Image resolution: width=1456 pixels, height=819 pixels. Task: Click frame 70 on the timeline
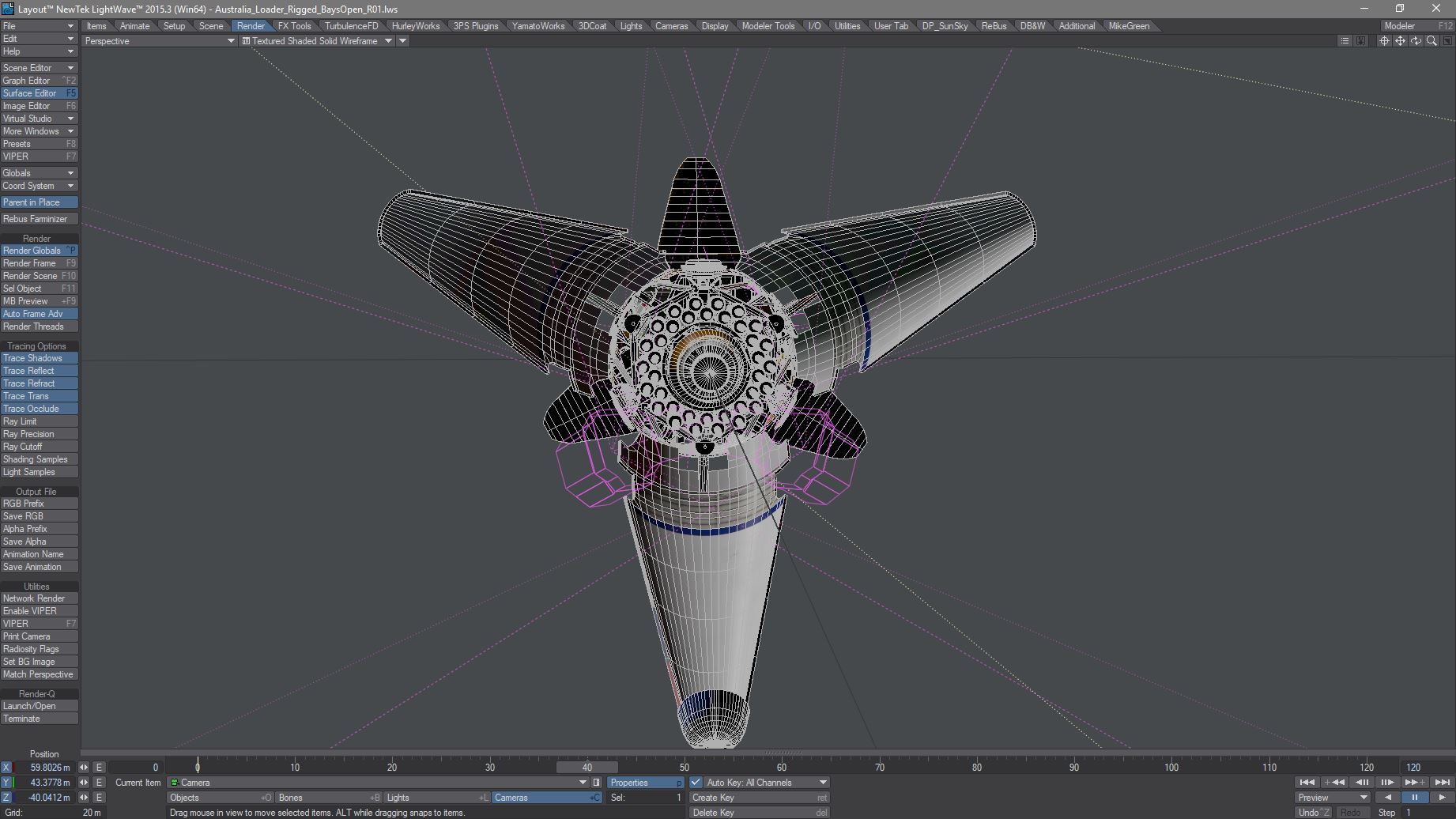(879, 768)
